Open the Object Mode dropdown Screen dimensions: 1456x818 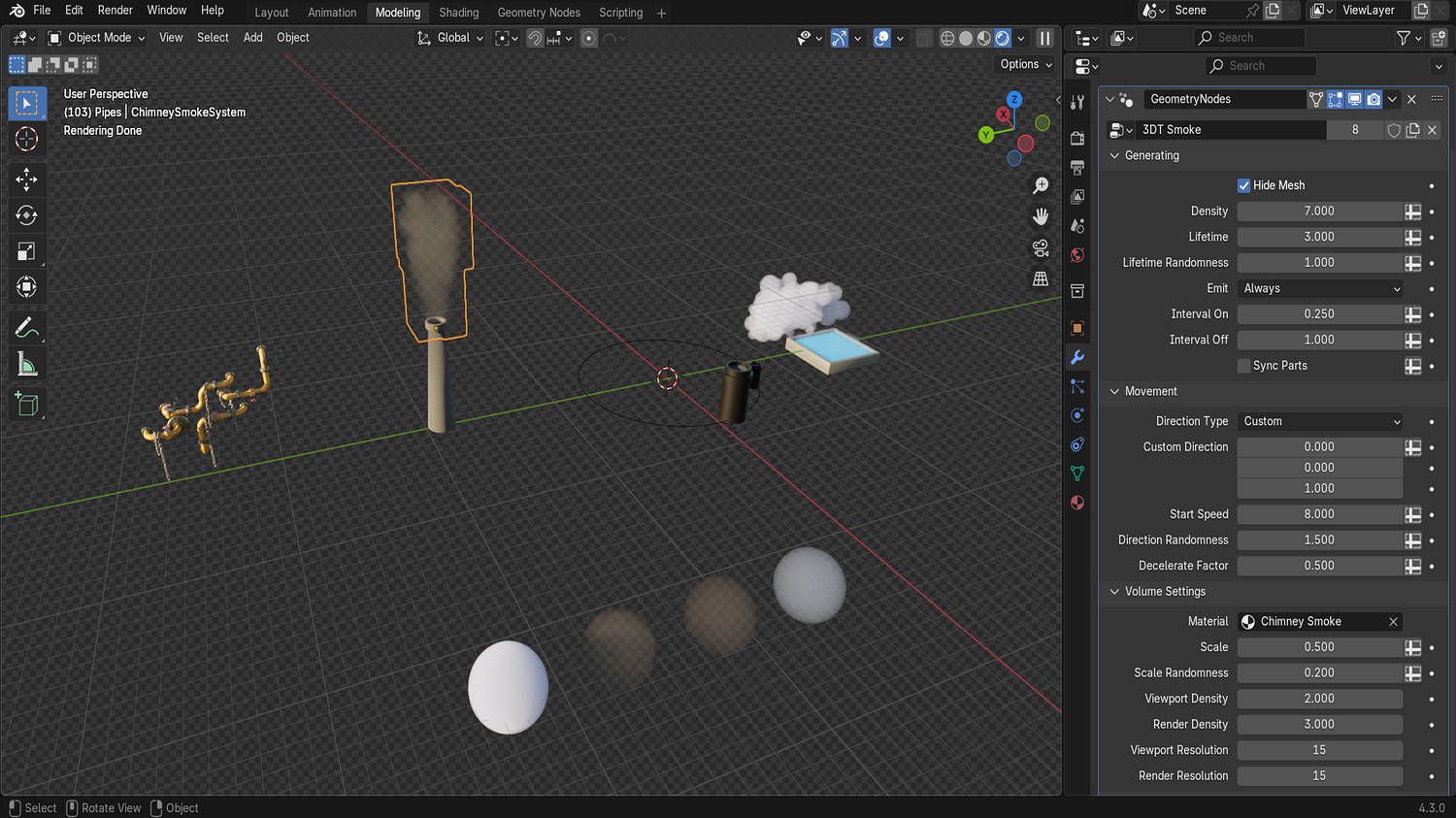pos(97,38)
